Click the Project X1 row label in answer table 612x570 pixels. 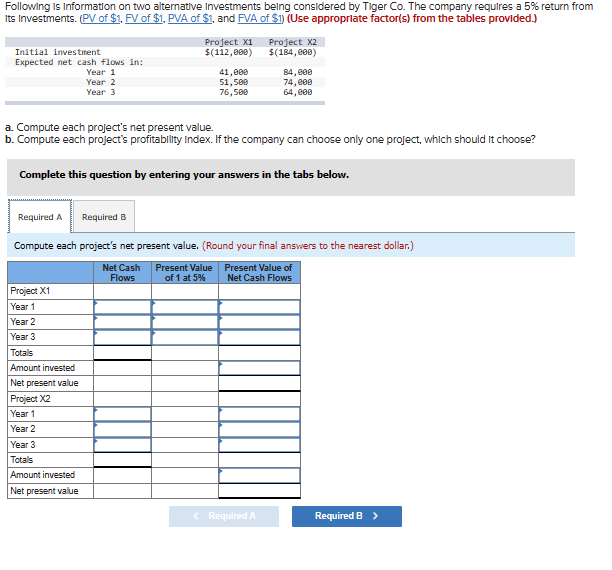[x=30, y=291]
